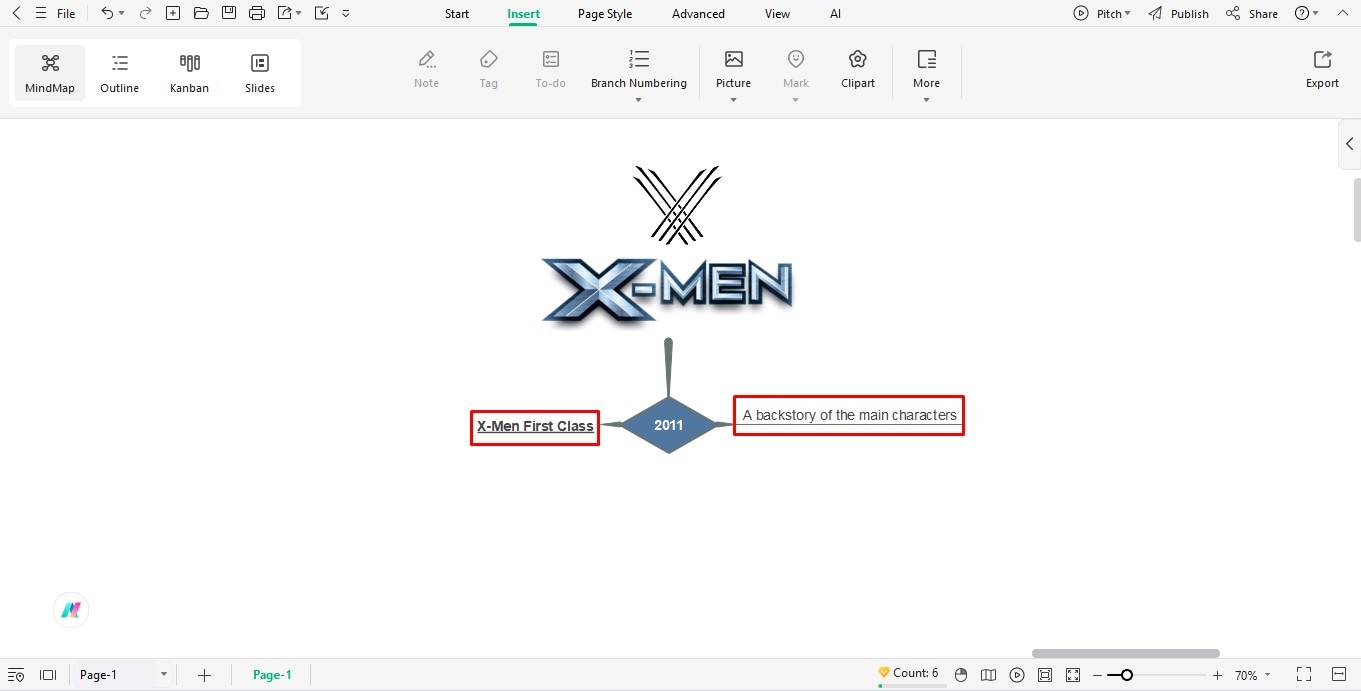Click the map view icon in status bar

[x=989, y=675]
